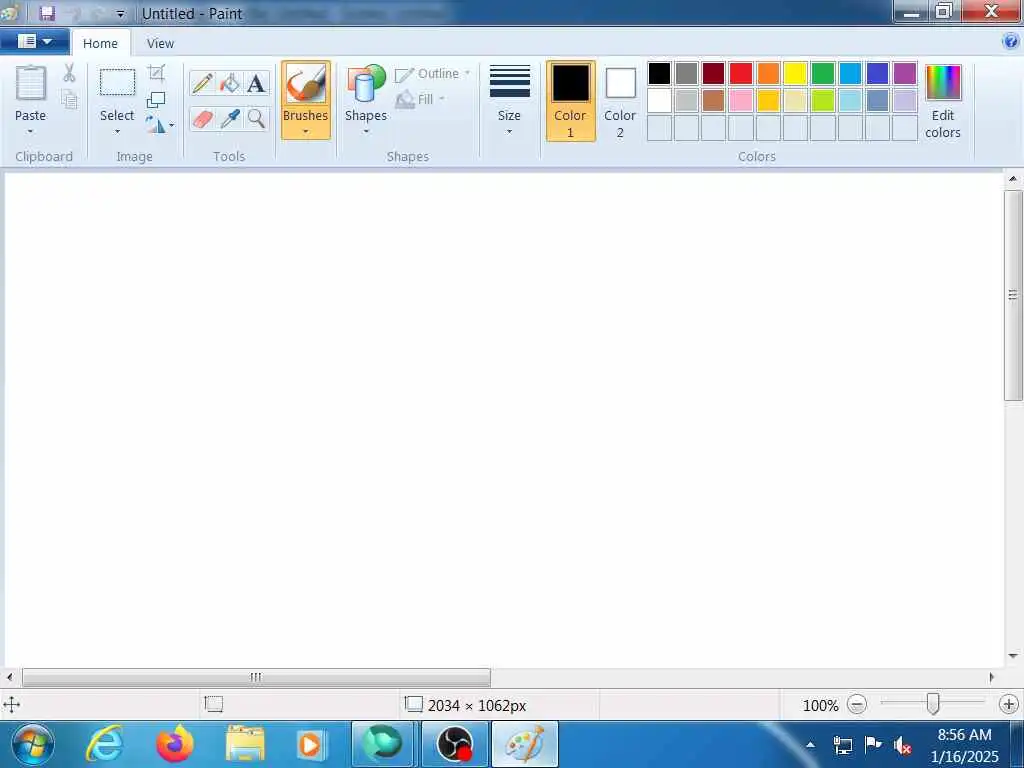Screen dimensions: 1024x768
Task: Choose the pink color swatch
Action: [x=741, y=101]
